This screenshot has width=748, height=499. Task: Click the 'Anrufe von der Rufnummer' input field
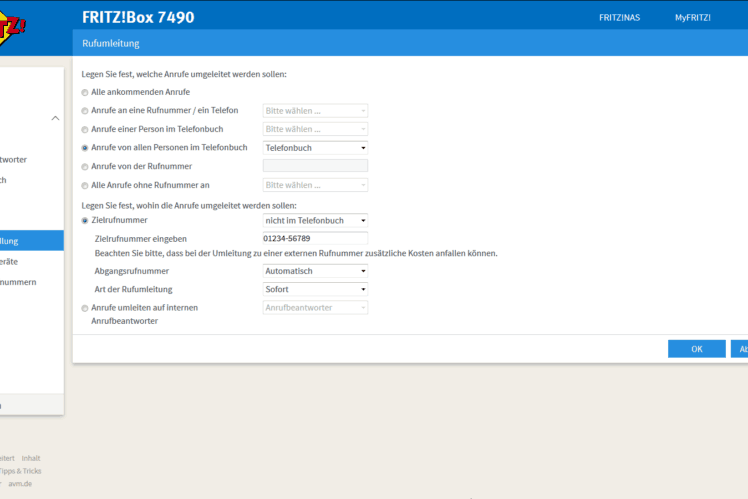pos(315,166)
